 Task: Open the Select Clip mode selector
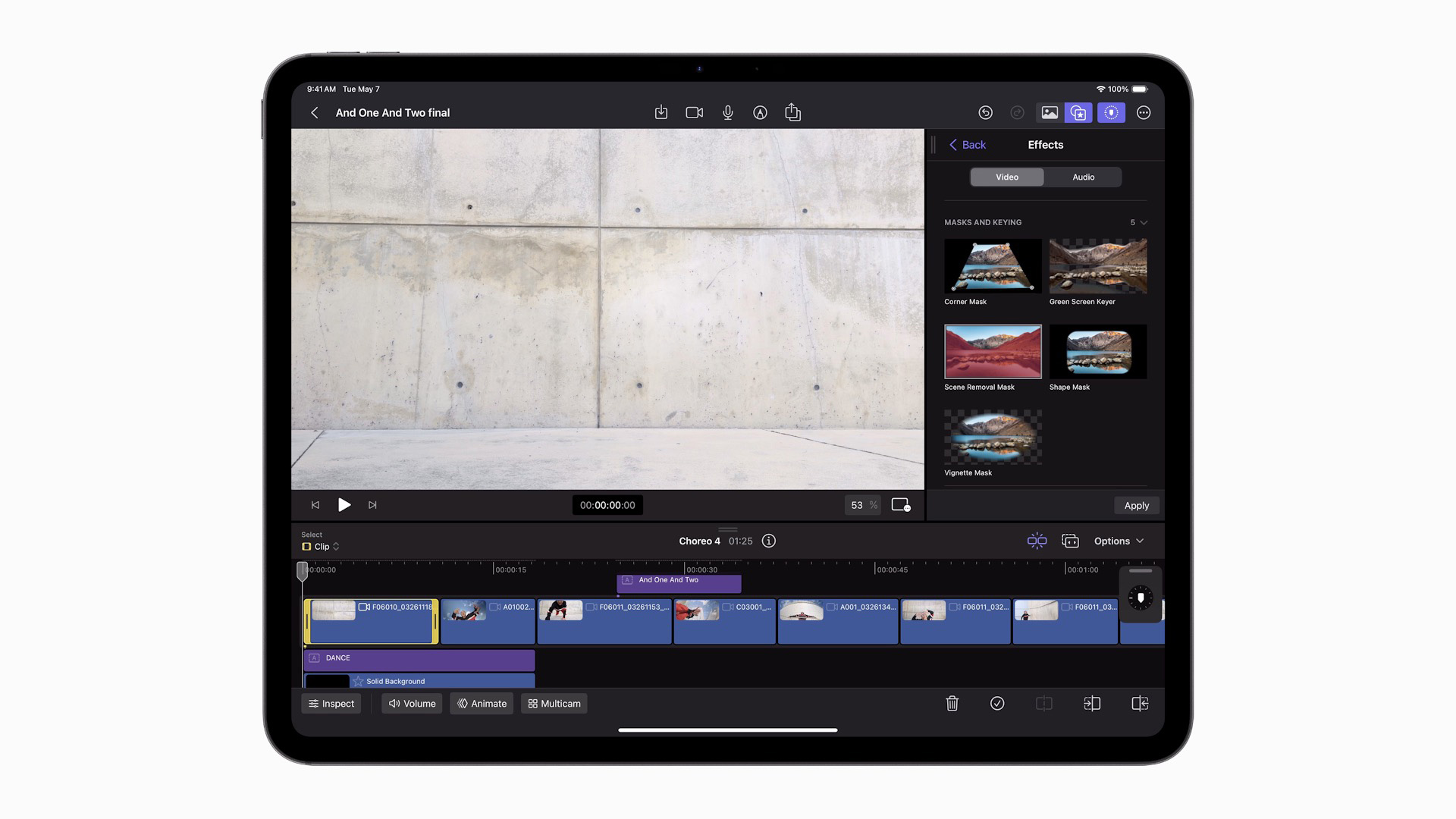321,546
